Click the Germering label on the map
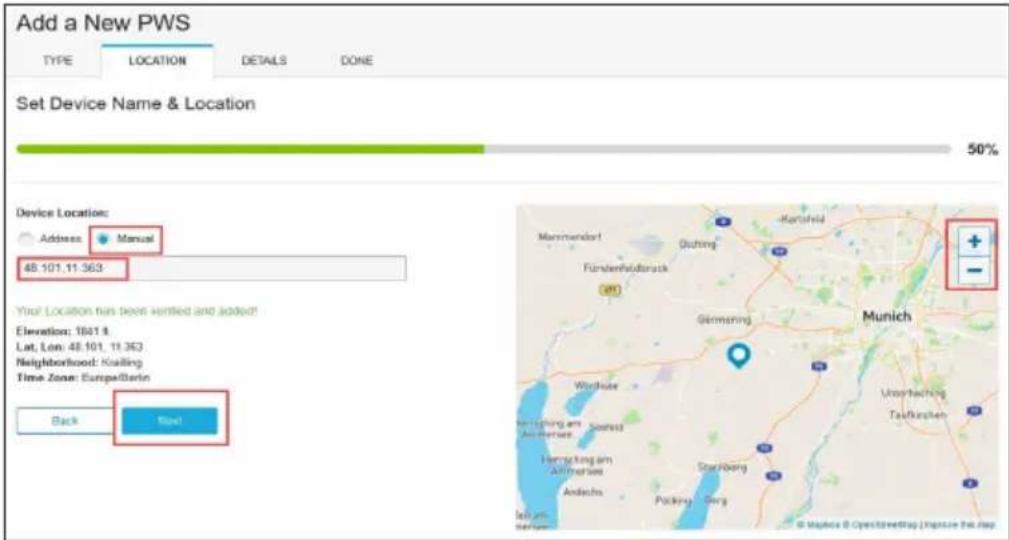This screenshot has width=1009, height=540. [724, 319]
